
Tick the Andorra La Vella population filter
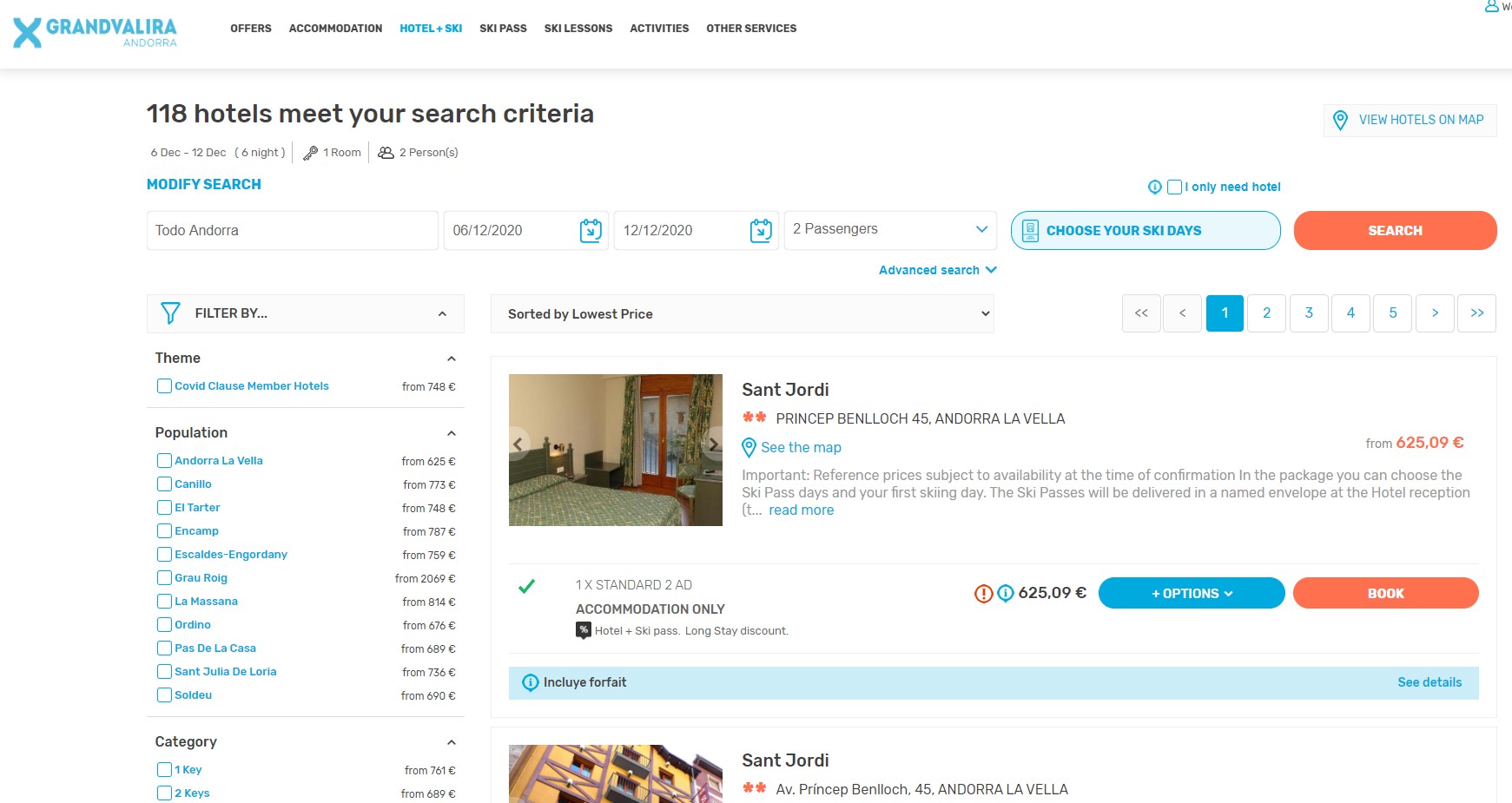tap(164, 461)
